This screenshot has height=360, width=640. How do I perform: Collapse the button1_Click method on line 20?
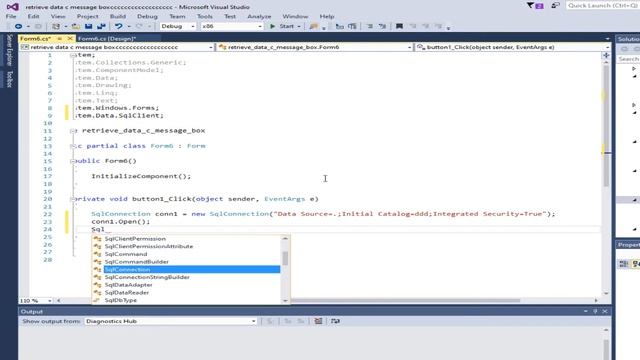pyautogui.click(x=73, y=199)
